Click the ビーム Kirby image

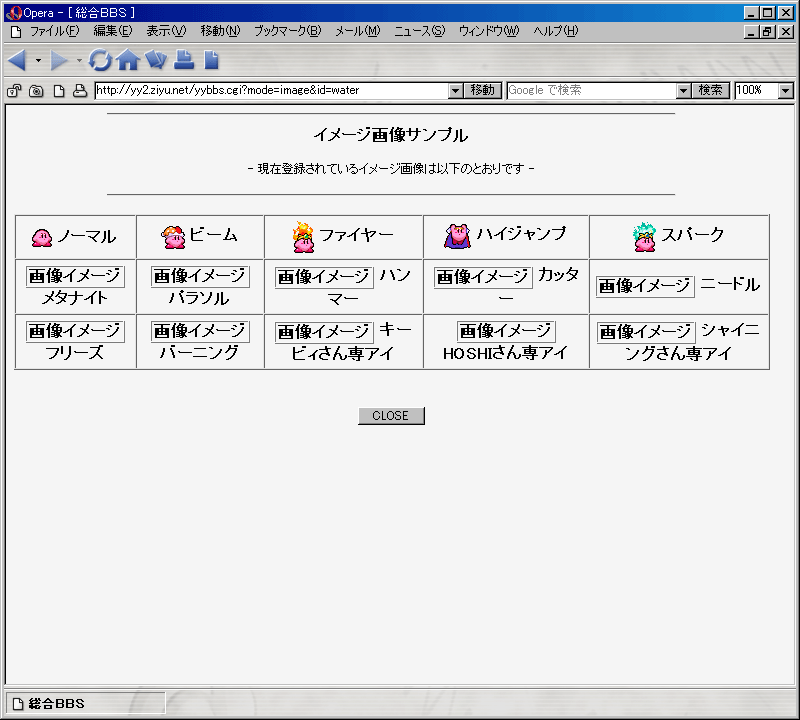pos(173,237)
